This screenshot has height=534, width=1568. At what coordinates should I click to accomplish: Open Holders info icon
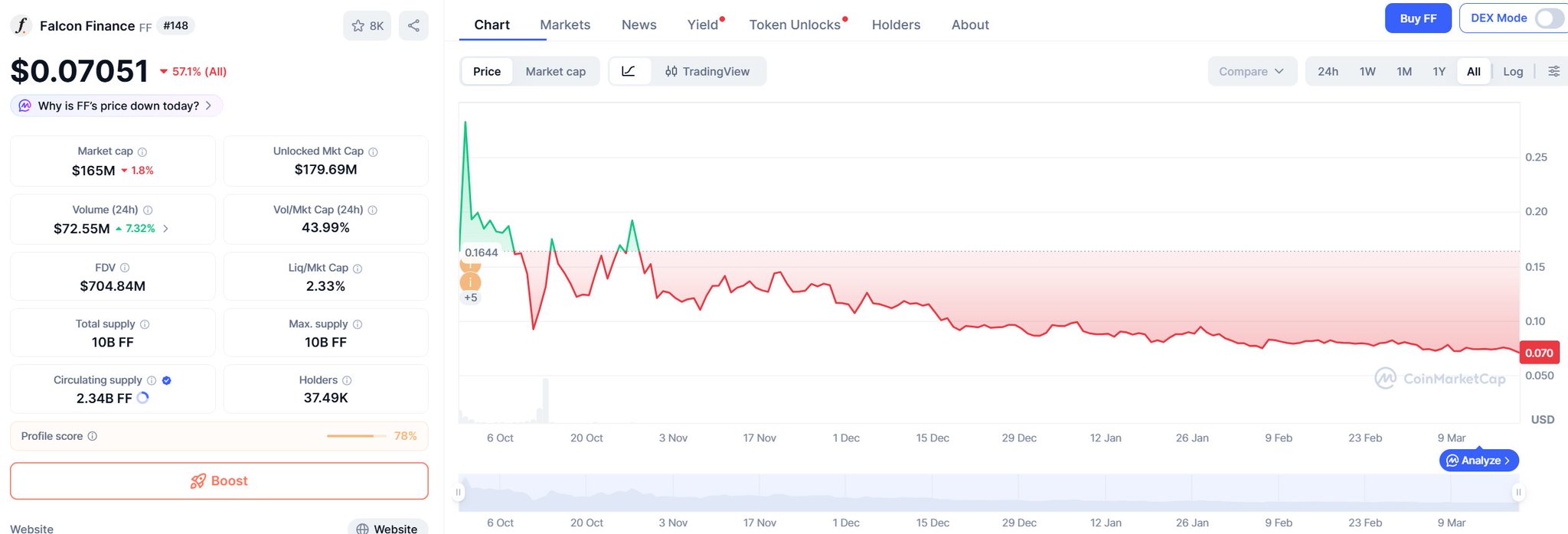(347, 380)
